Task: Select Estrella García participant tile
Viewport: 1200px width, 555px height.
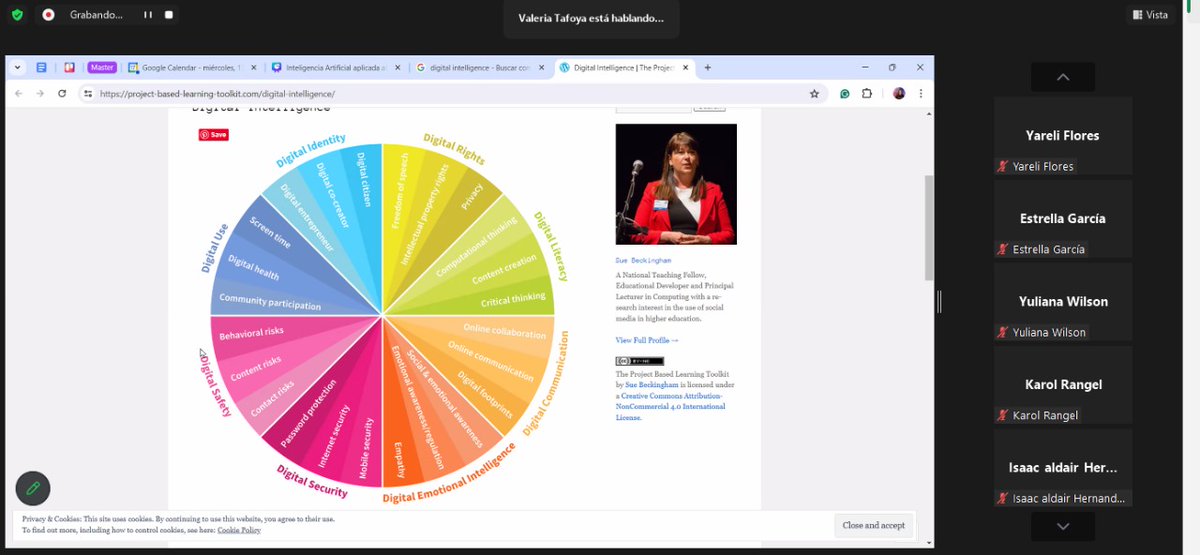Action: point(1062,219)
